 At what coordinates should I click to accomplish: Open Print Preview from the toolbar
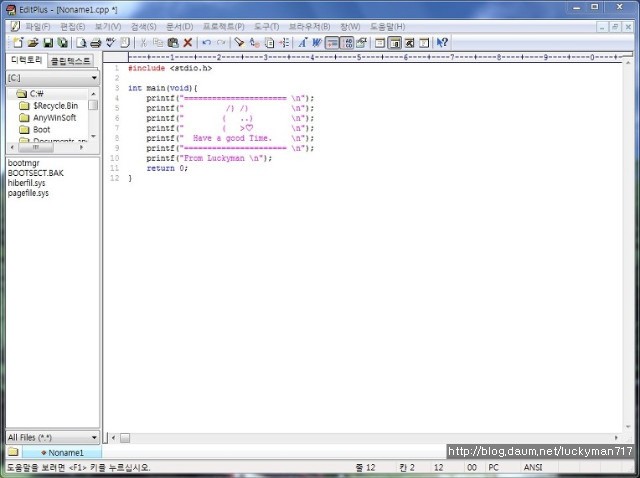(81, 42)
